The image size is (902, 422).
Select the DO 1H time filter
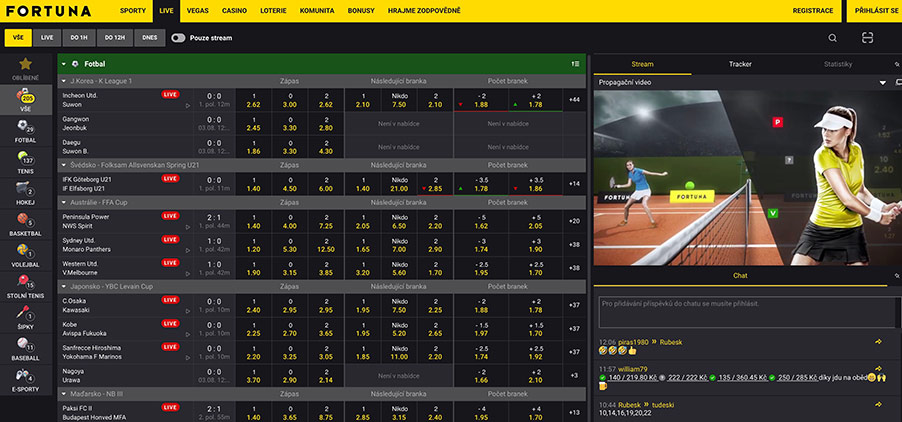tap(81, 38)
